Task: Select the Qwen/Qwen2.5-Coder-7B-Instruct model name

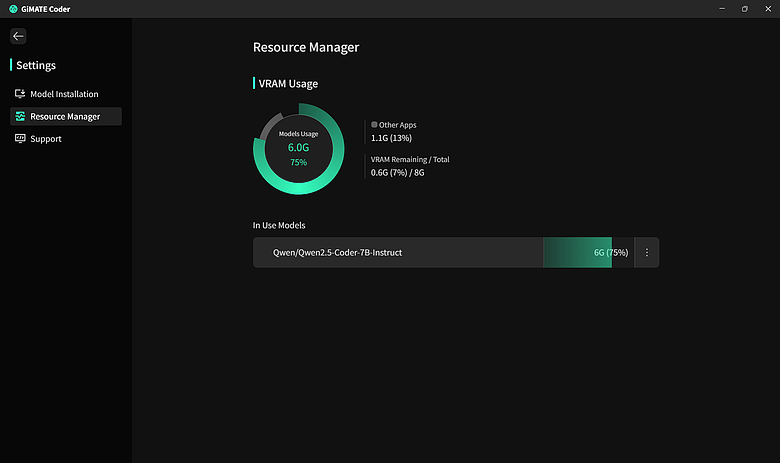Action: (337, 253)
